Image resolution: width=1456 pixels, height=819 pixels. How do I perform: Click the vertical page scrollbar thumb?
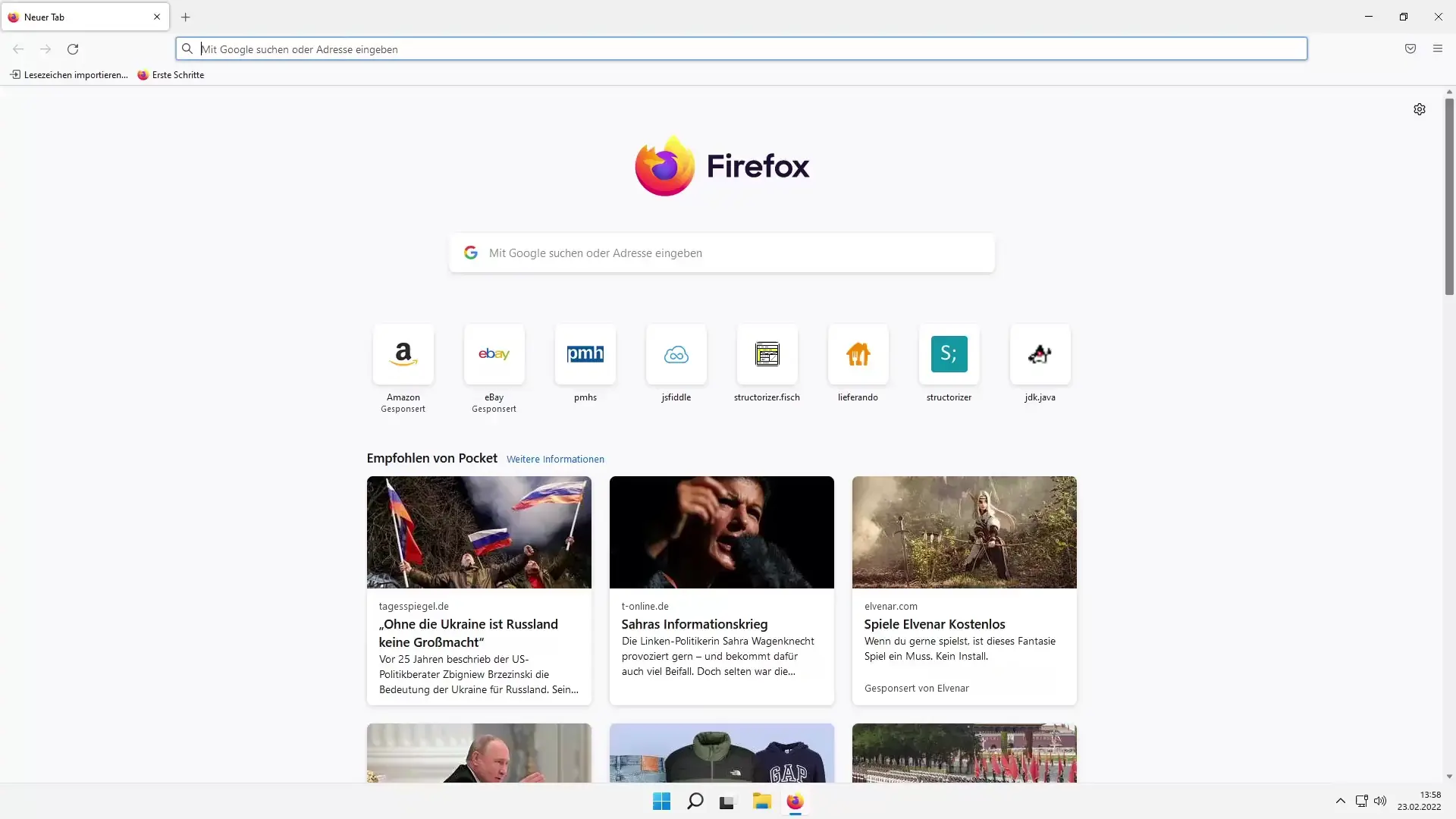click(x=1448, y=197)
